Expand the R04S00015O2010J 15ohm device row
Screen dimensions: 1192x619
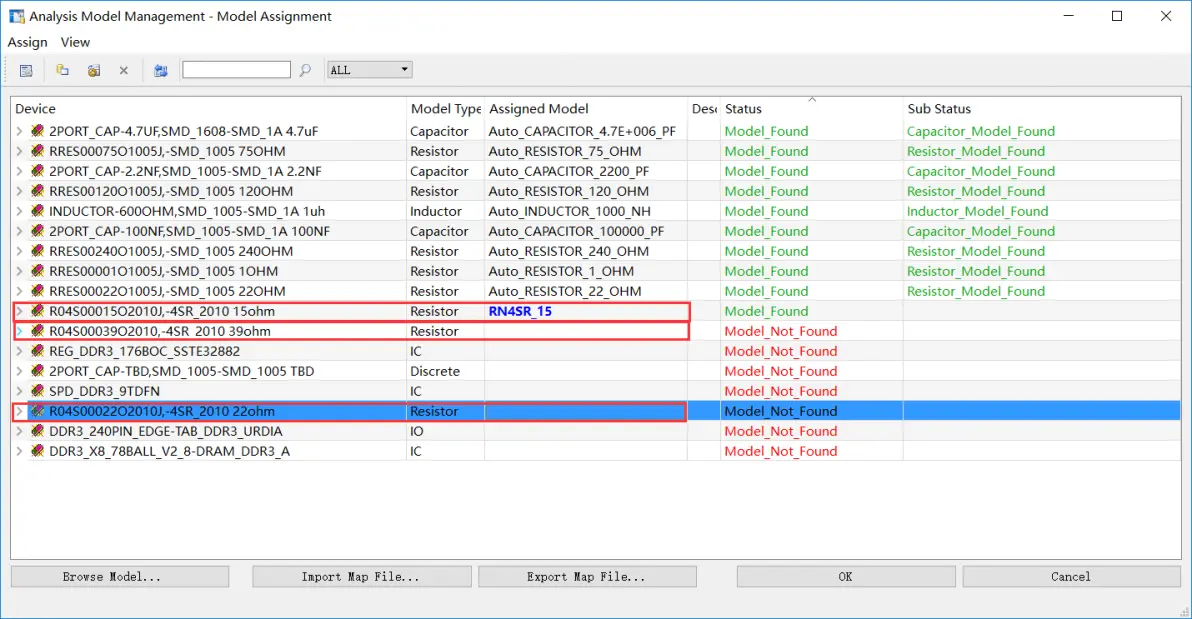click(x=20, y=311)
